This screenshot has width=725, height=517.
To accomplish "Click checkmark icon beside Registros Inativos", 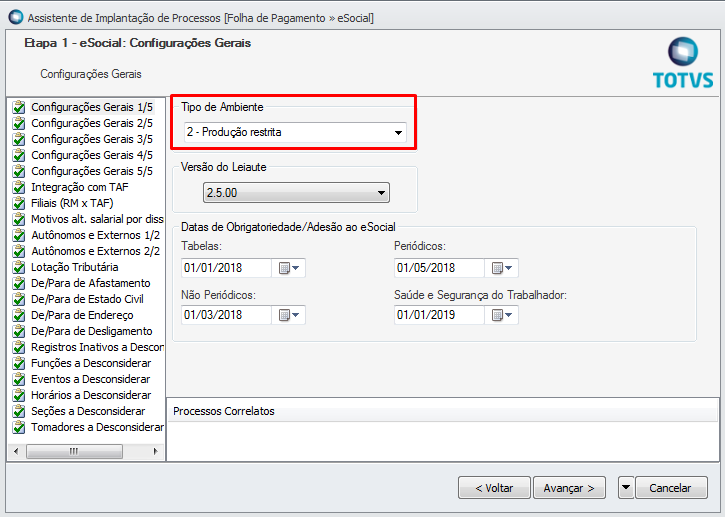I will click(x=19, y=347).
